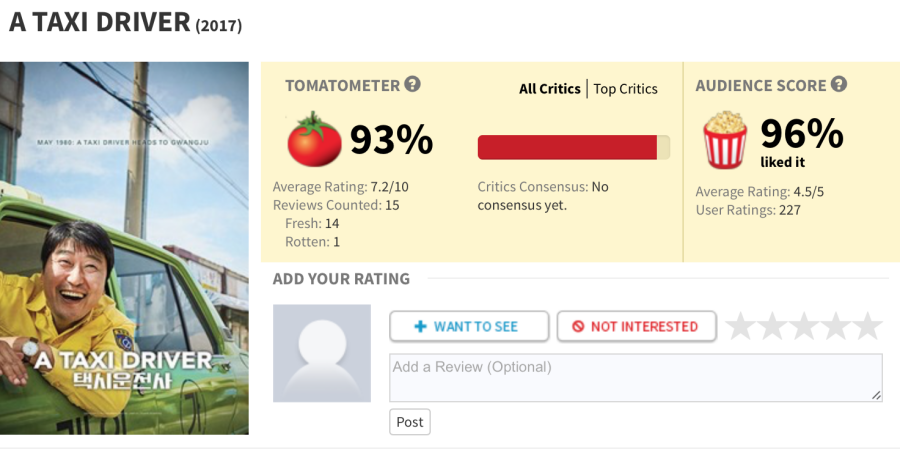
Task: Click the prohibited icon on Not Interested
Action: [x=578, y=326]
